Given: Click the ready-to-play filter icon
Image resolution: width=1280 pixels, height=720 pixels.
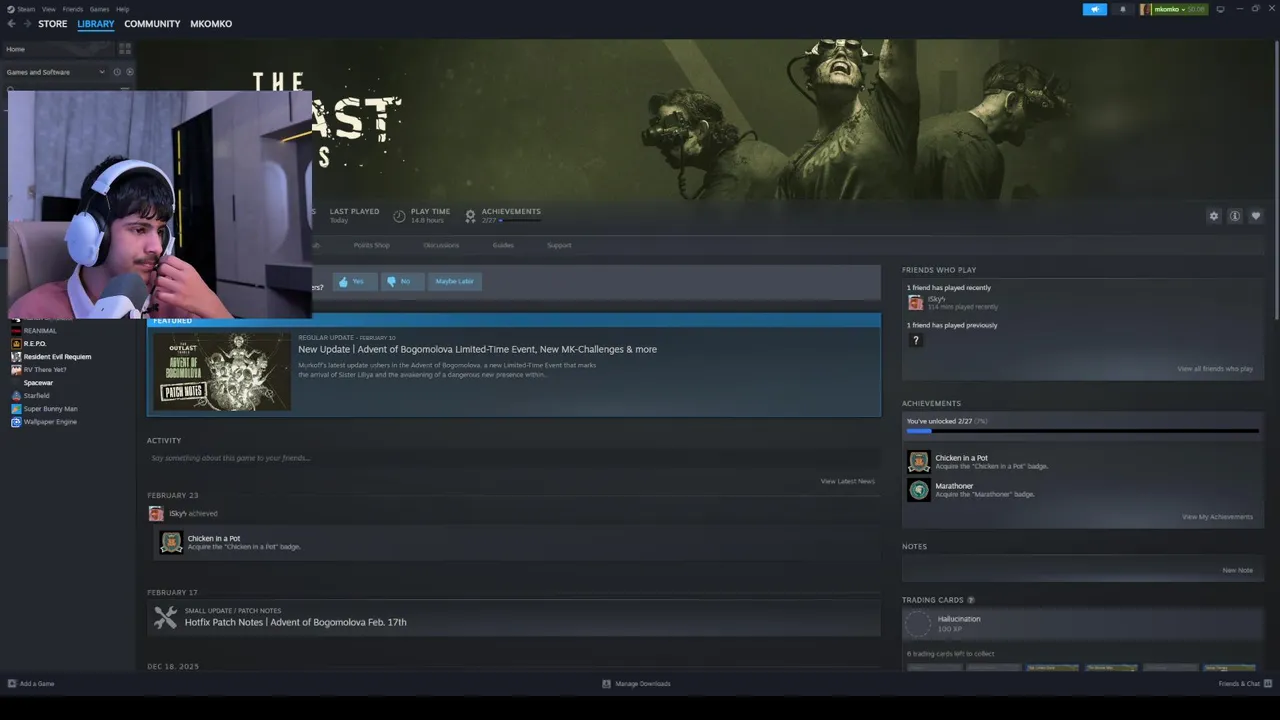Looking at the screenshot, I should (129, 72).
